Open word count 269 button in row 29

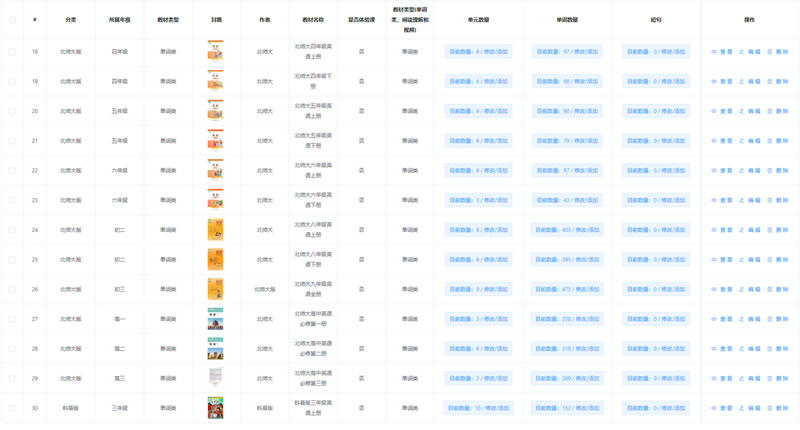(x=567, y=378)
